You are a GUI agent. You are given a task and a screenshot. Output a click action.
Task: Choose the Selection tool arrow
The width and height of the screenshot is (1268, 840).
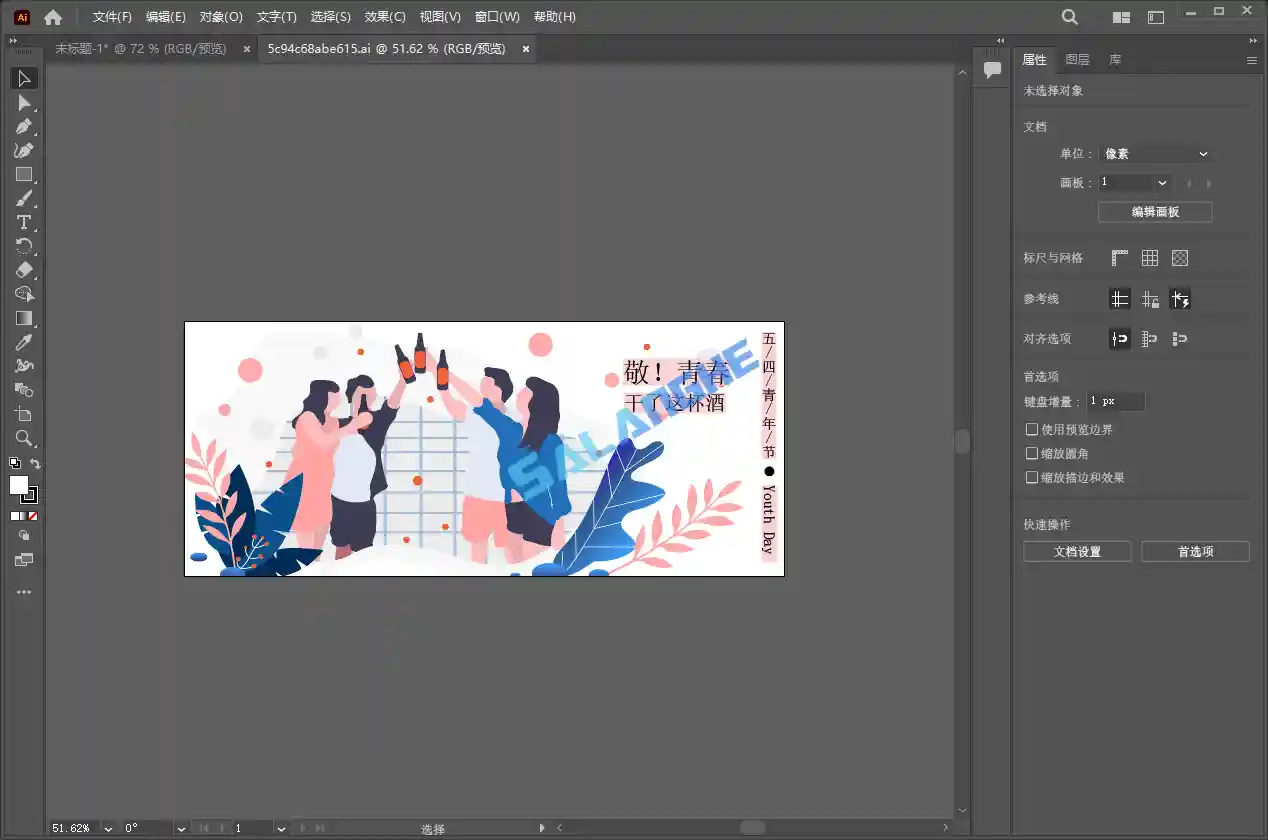pos(25,78)
